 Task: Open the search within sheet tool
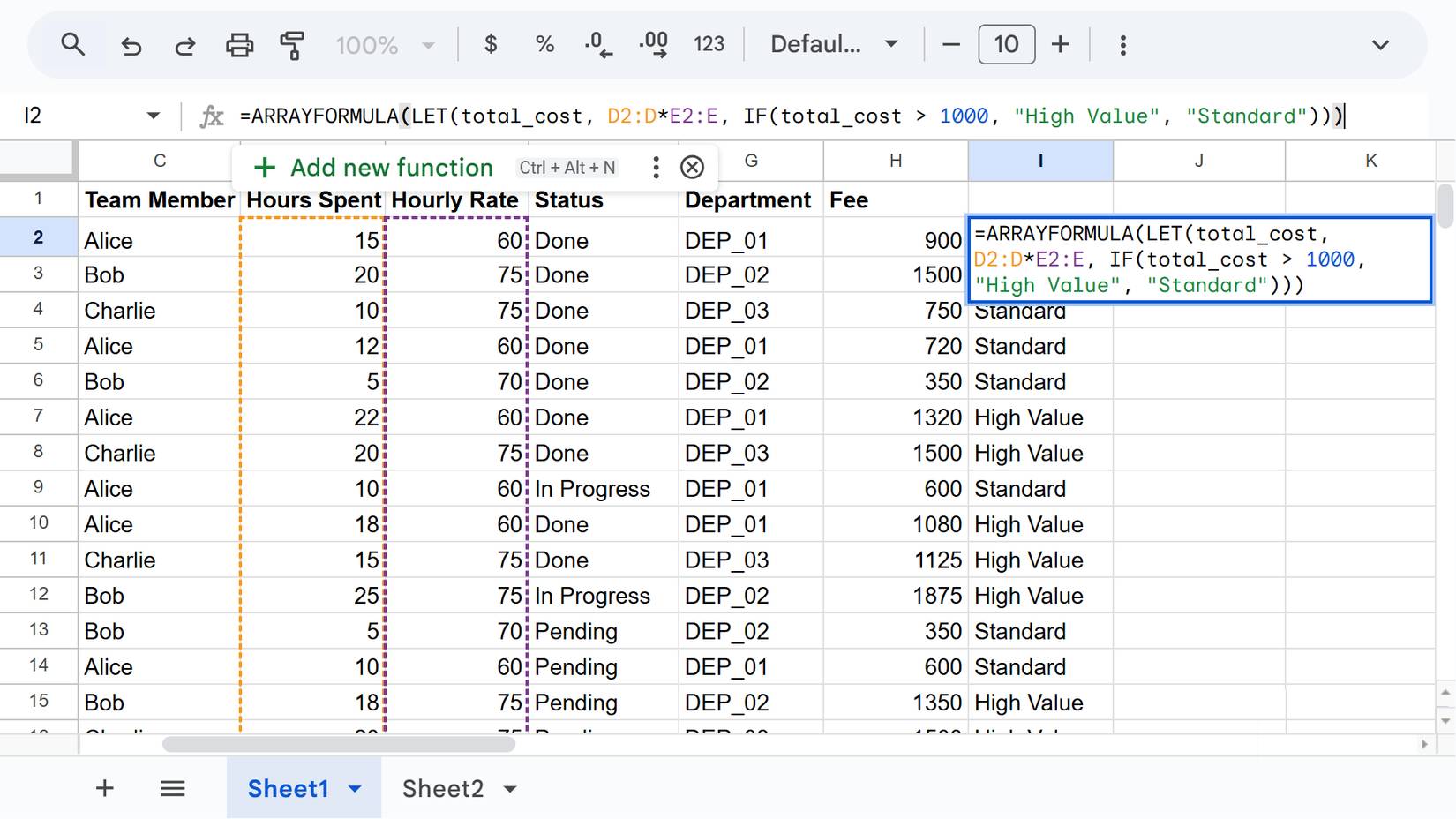tap(73, 44)
